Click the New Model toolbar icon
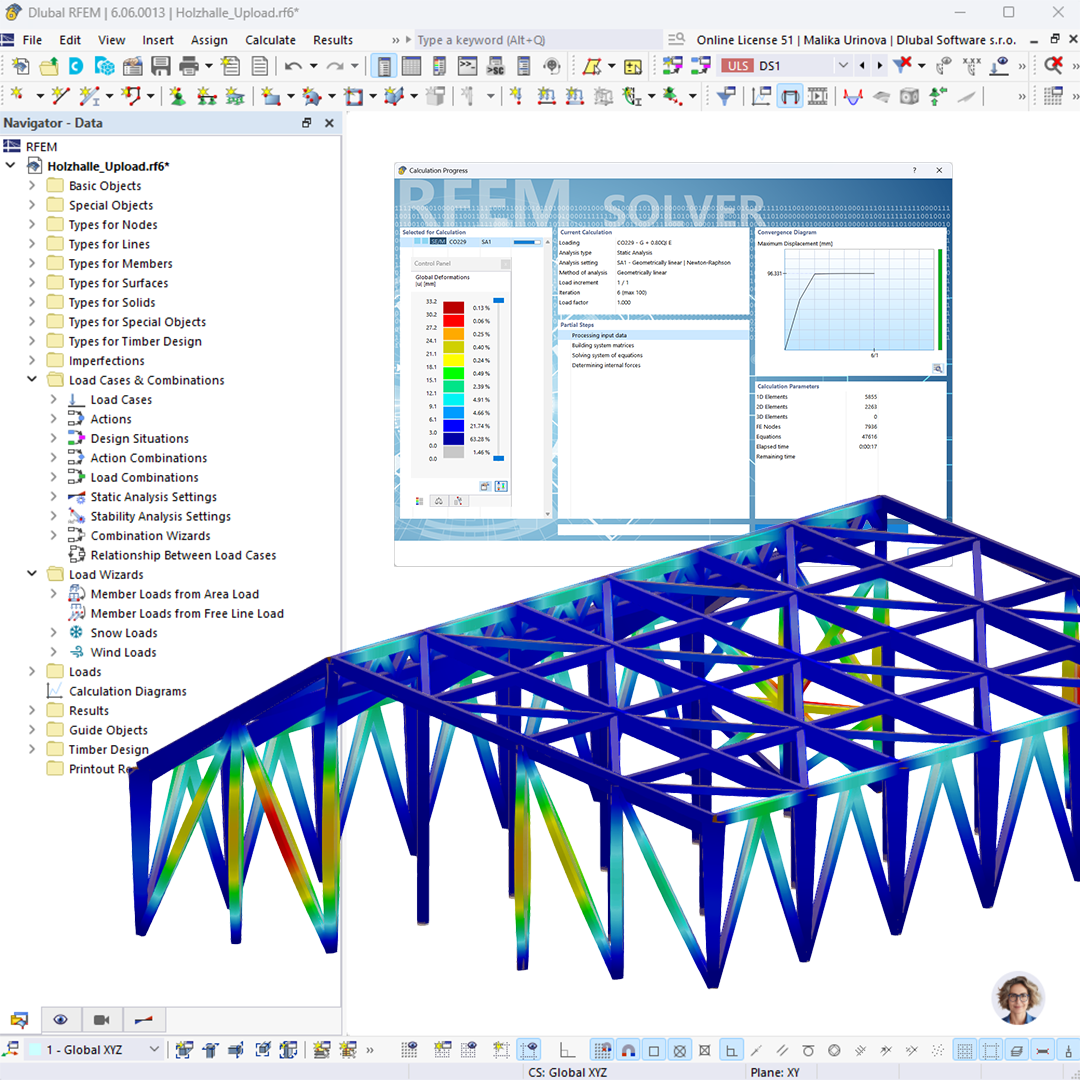The width and height of the screenshot is (1080, 1080). point(21,66)
